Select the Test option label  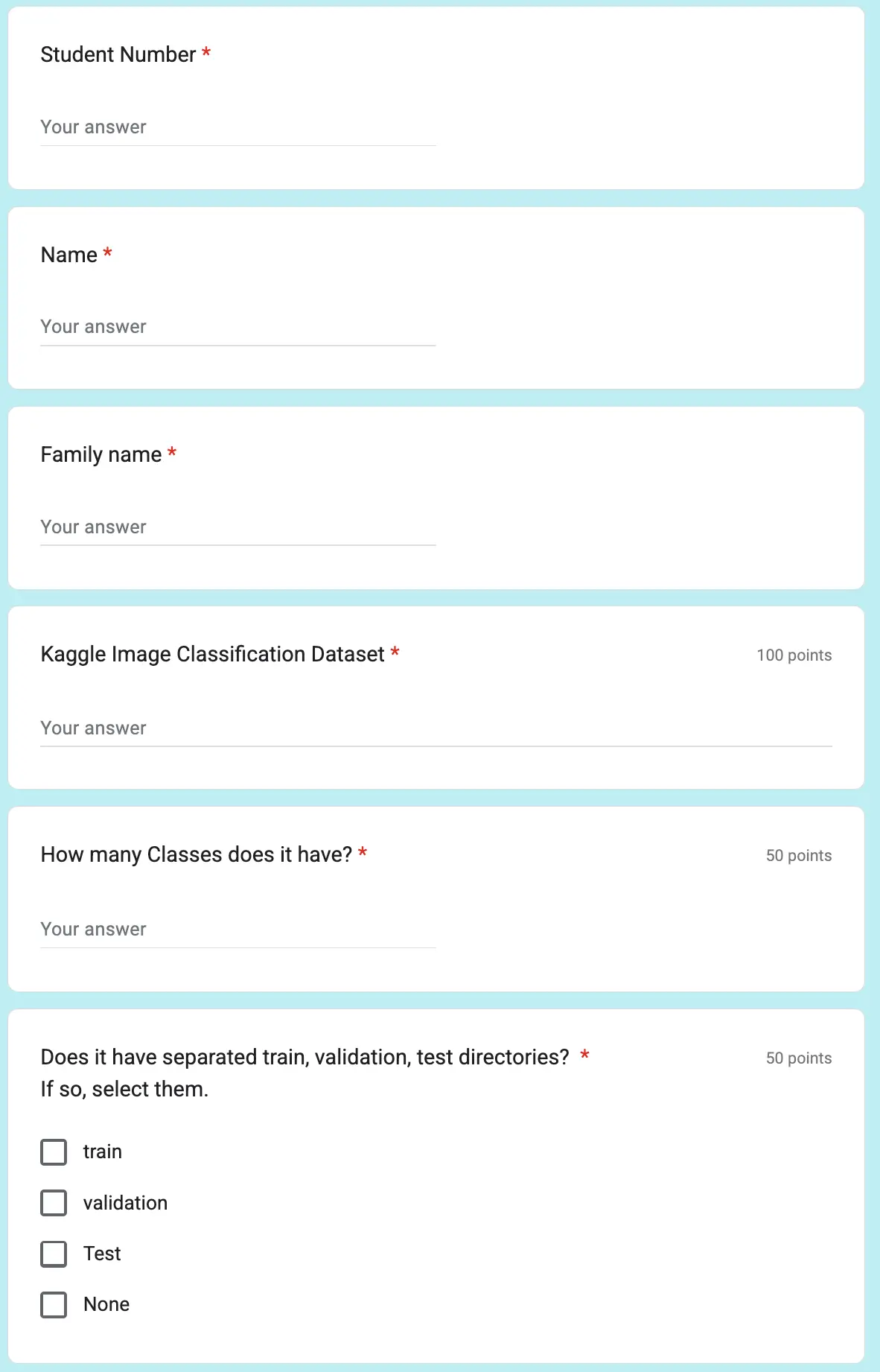point(102,1254)
